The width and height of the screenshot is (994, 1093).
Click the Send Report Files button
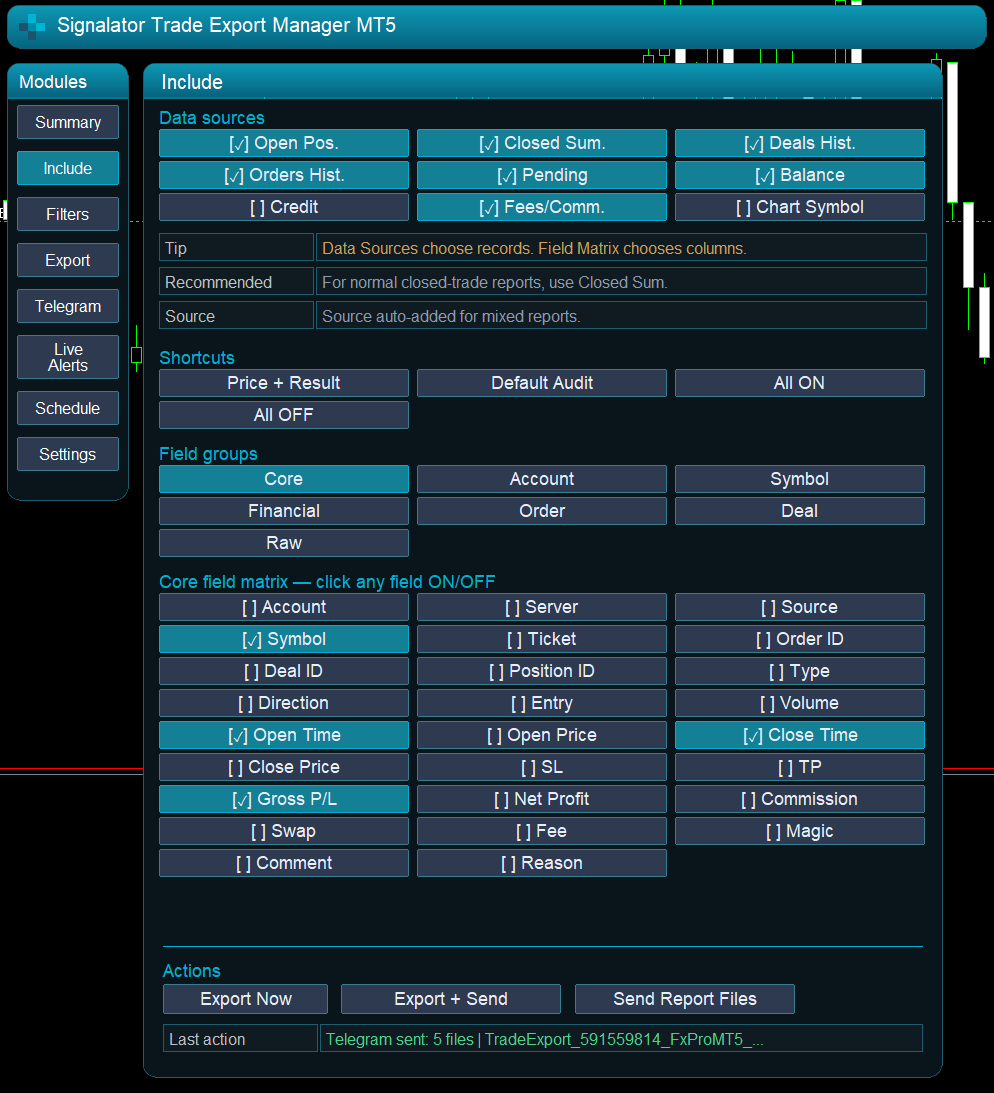click(685, 999)
